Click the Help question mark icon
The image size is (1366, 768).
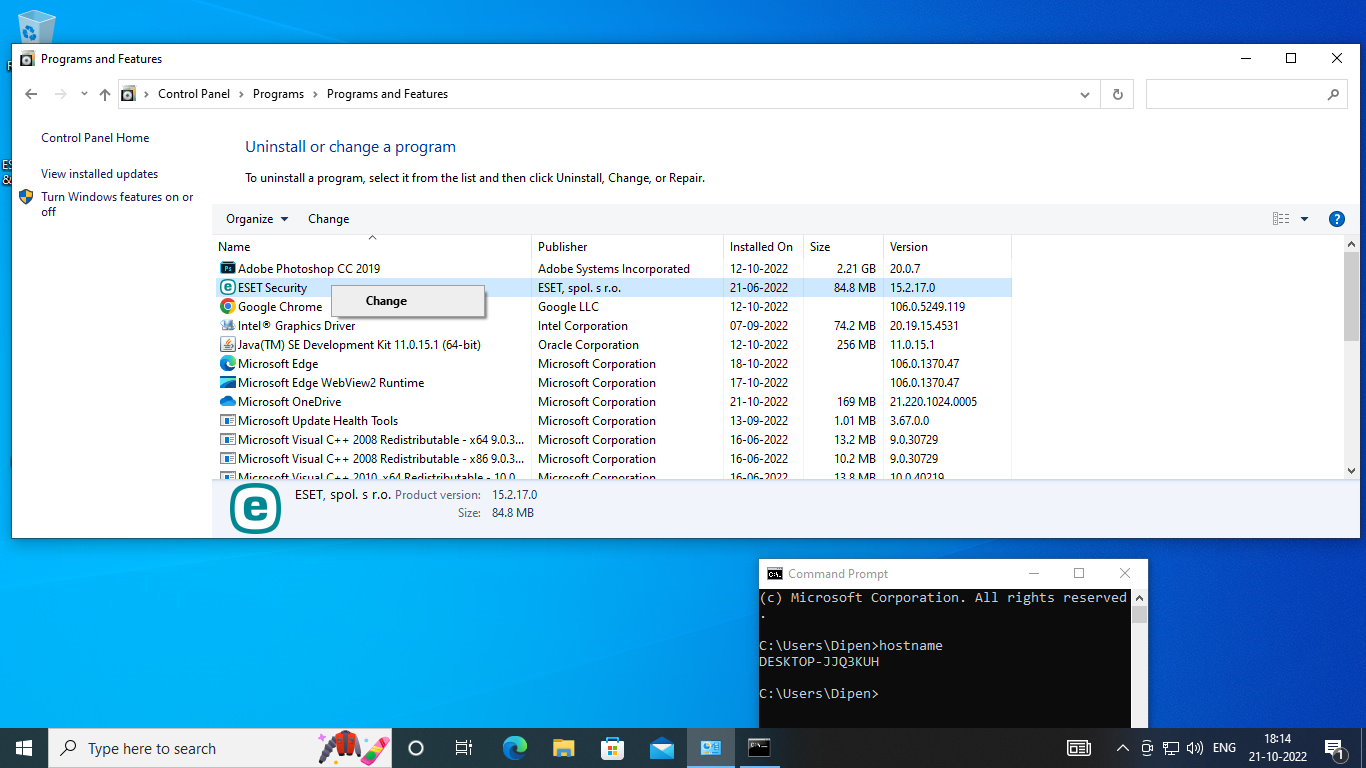(1336, 219)
